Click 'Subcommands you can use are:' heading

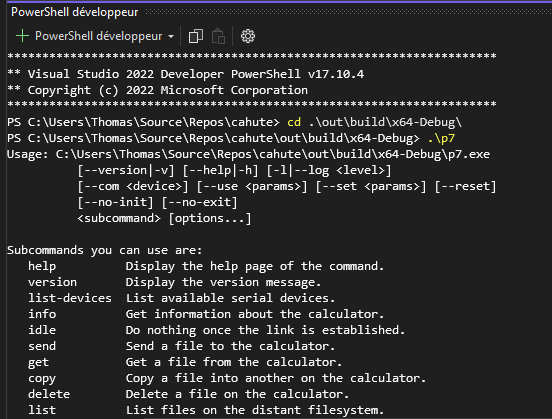105,250
